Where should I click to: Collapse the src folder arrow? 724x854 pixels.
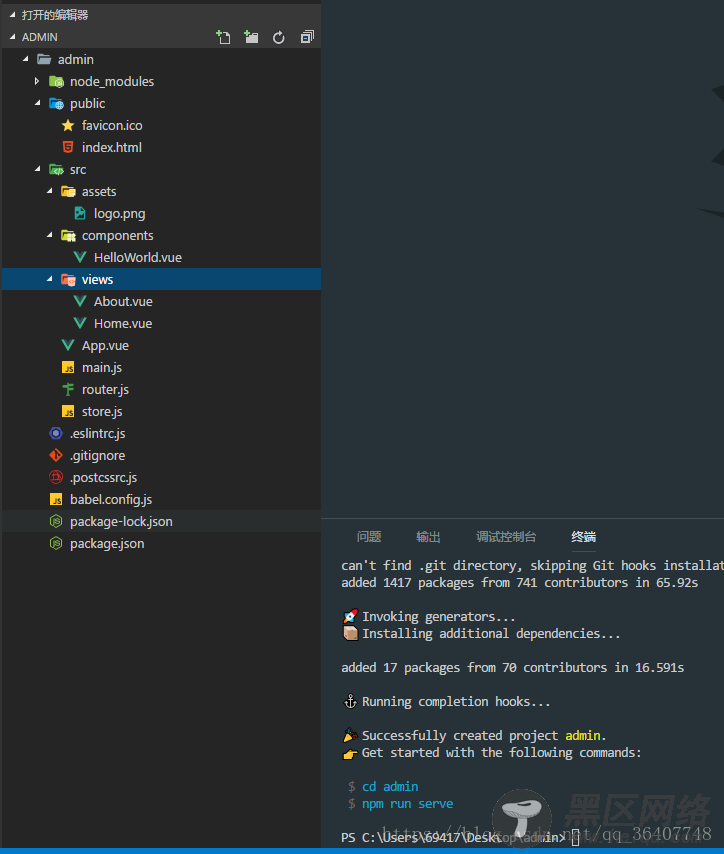tap(38, 169)
